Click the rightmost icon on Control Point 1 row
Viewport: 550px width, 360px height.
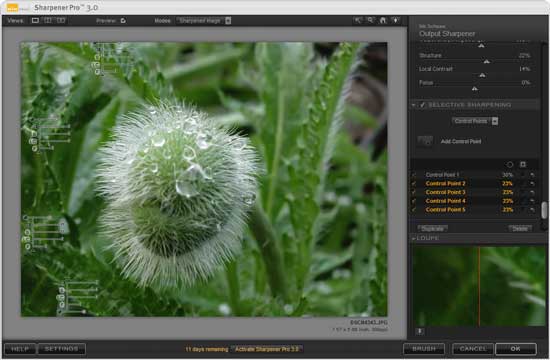pyautogui.click(x=532, y=175)
